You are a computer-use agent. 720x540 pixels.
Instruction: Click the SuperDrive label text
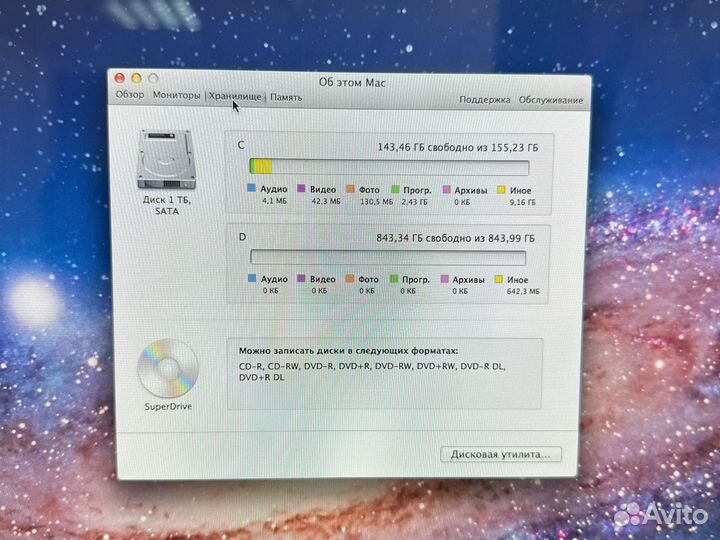point(168,406)
